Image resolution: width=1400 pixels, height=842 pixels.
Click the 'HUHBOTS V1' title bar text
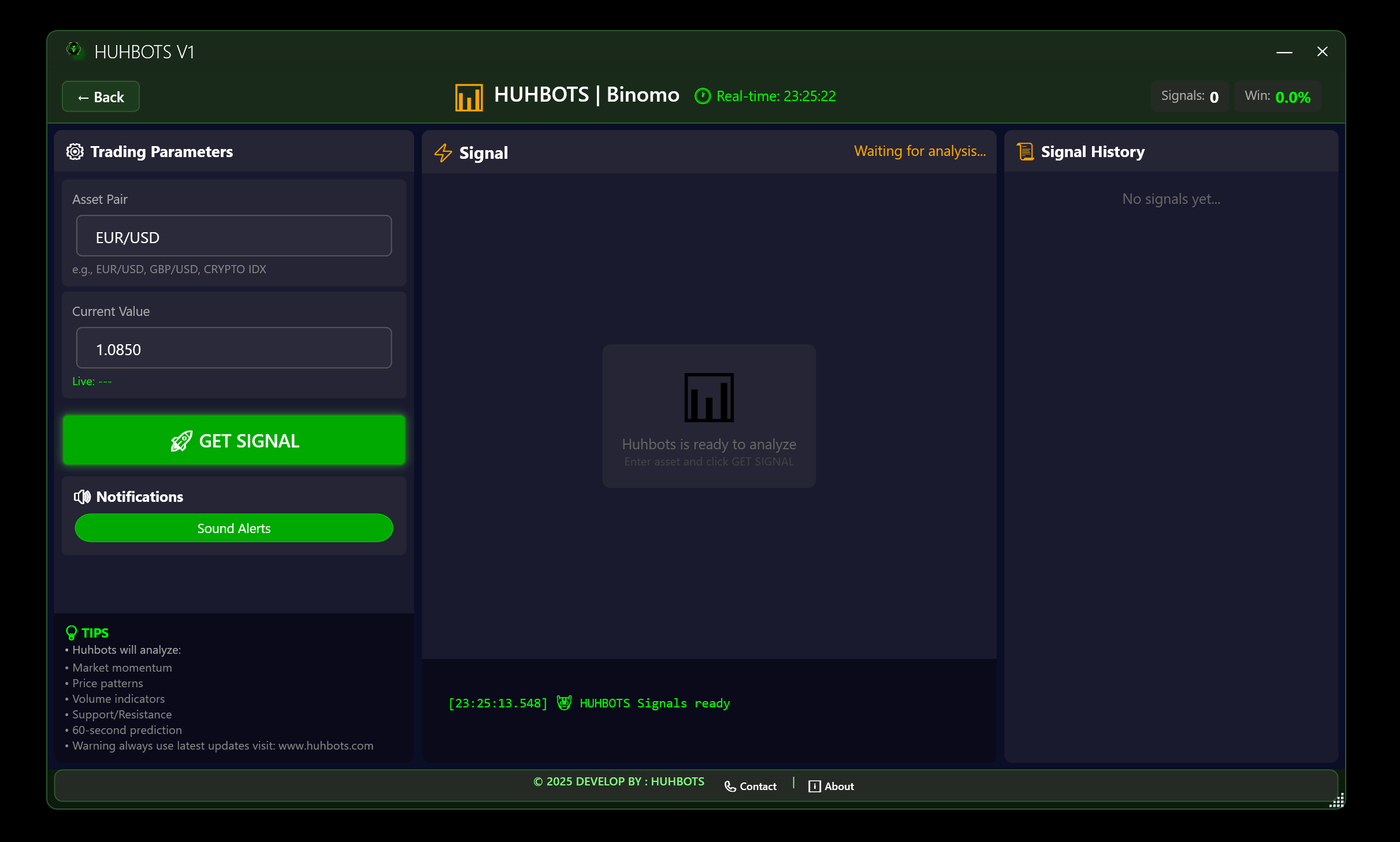click(x=144, y=53)
